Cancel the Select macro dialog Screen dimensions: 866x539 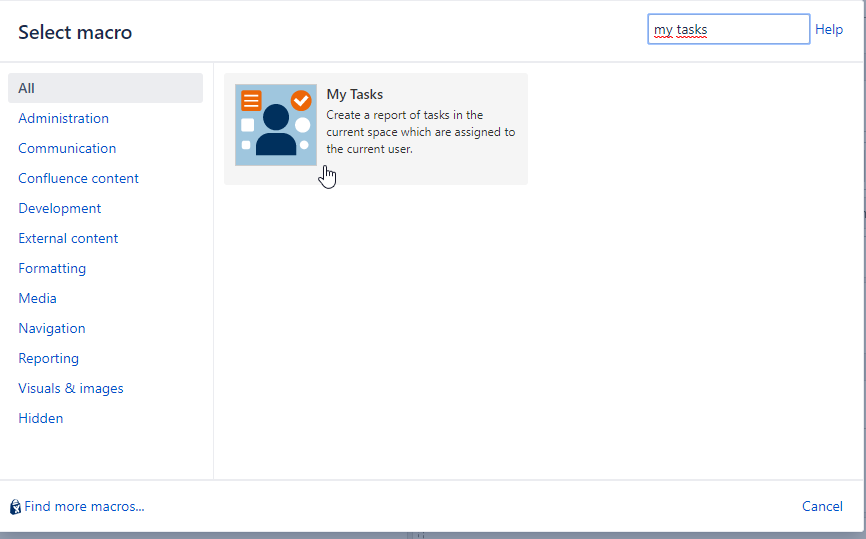click(x=822, y=507)
